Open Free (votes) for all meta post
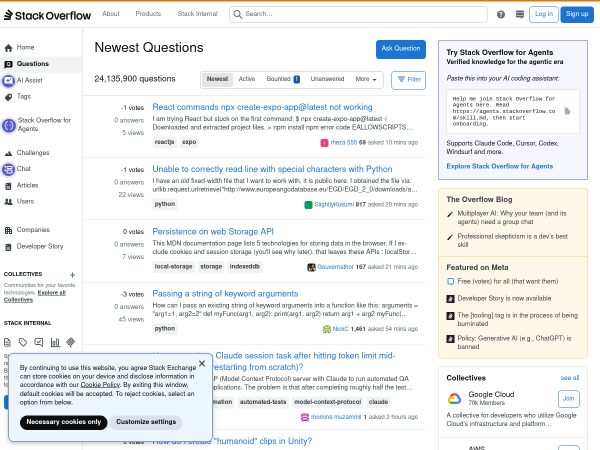600x450 pixels. pos(507,281)
